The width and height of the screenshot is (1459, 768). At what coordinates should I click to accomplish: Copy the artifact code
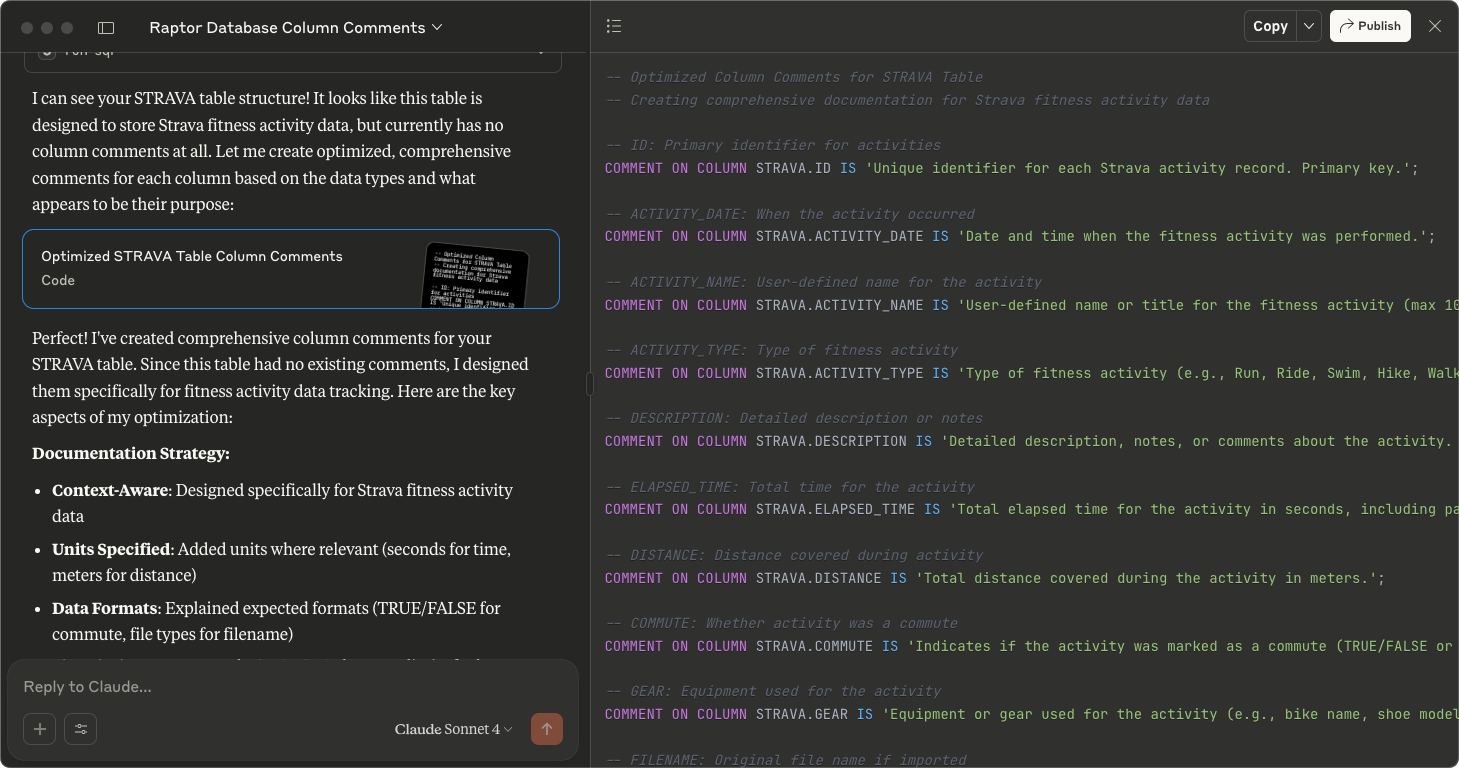click(1270, 26)
